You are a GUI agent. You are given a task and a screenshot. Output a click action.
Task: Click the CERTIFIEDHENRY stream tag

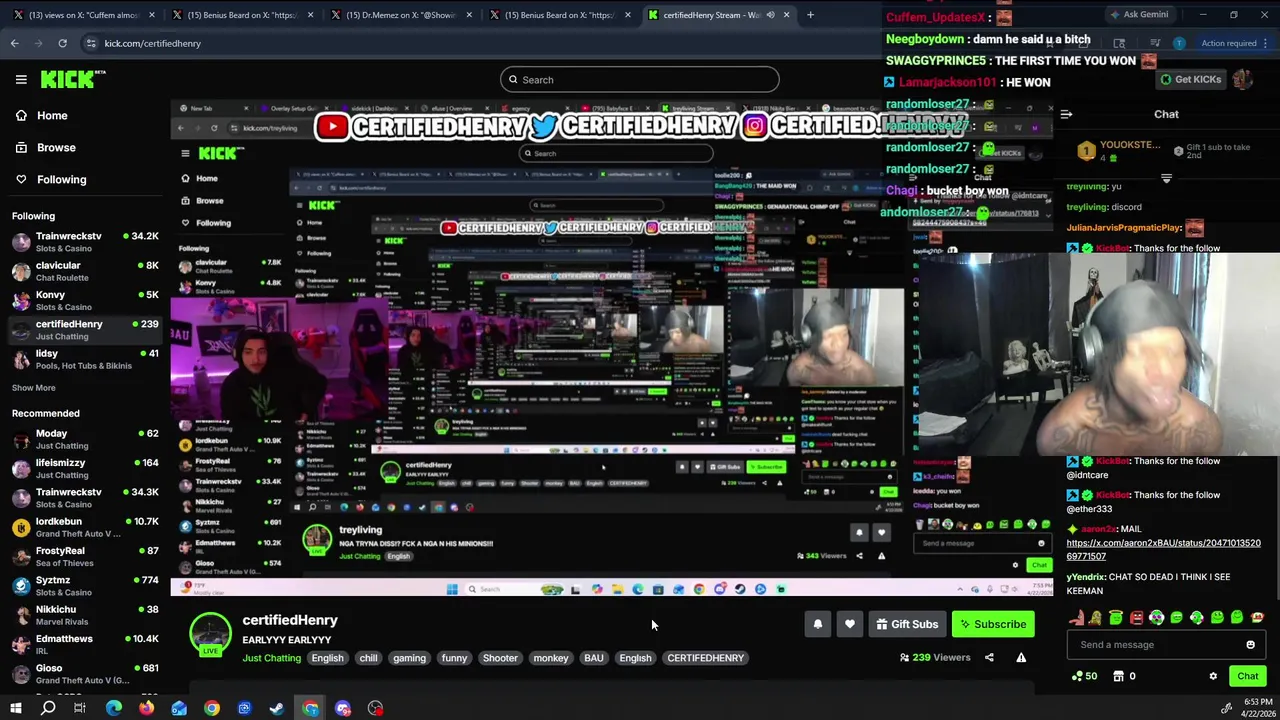(x=705, y=658)
